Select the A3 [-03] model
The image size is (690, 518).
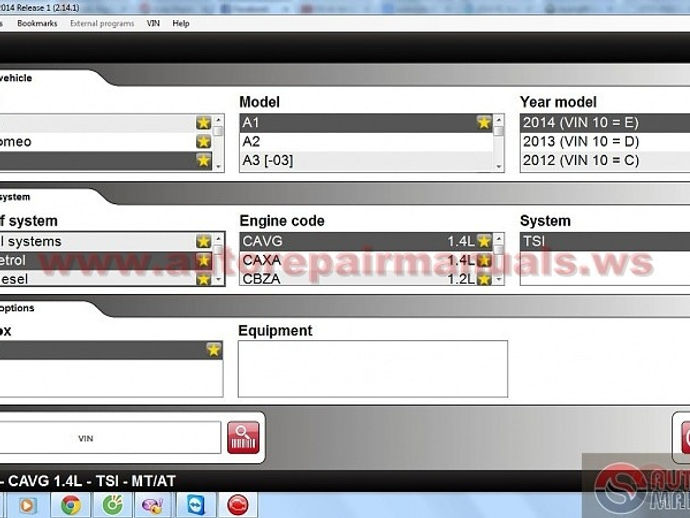tap(366, 161)
